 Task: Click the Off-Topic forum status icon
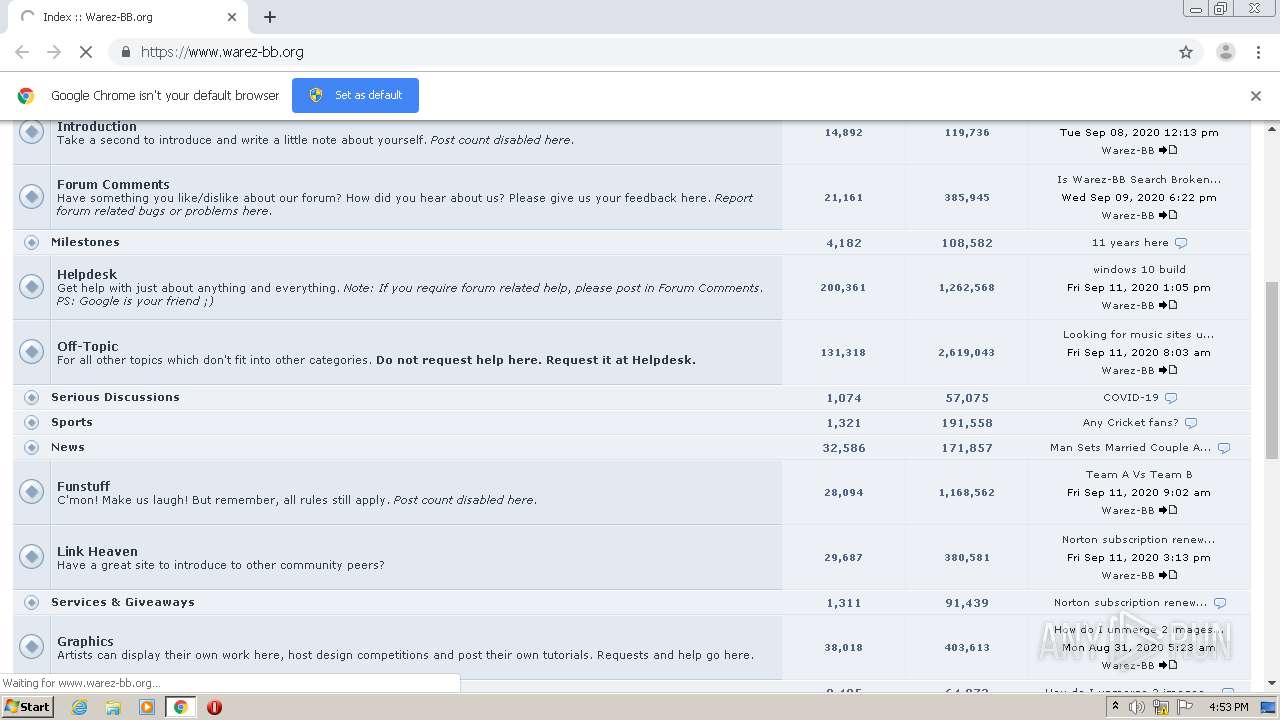pos(32,352)
